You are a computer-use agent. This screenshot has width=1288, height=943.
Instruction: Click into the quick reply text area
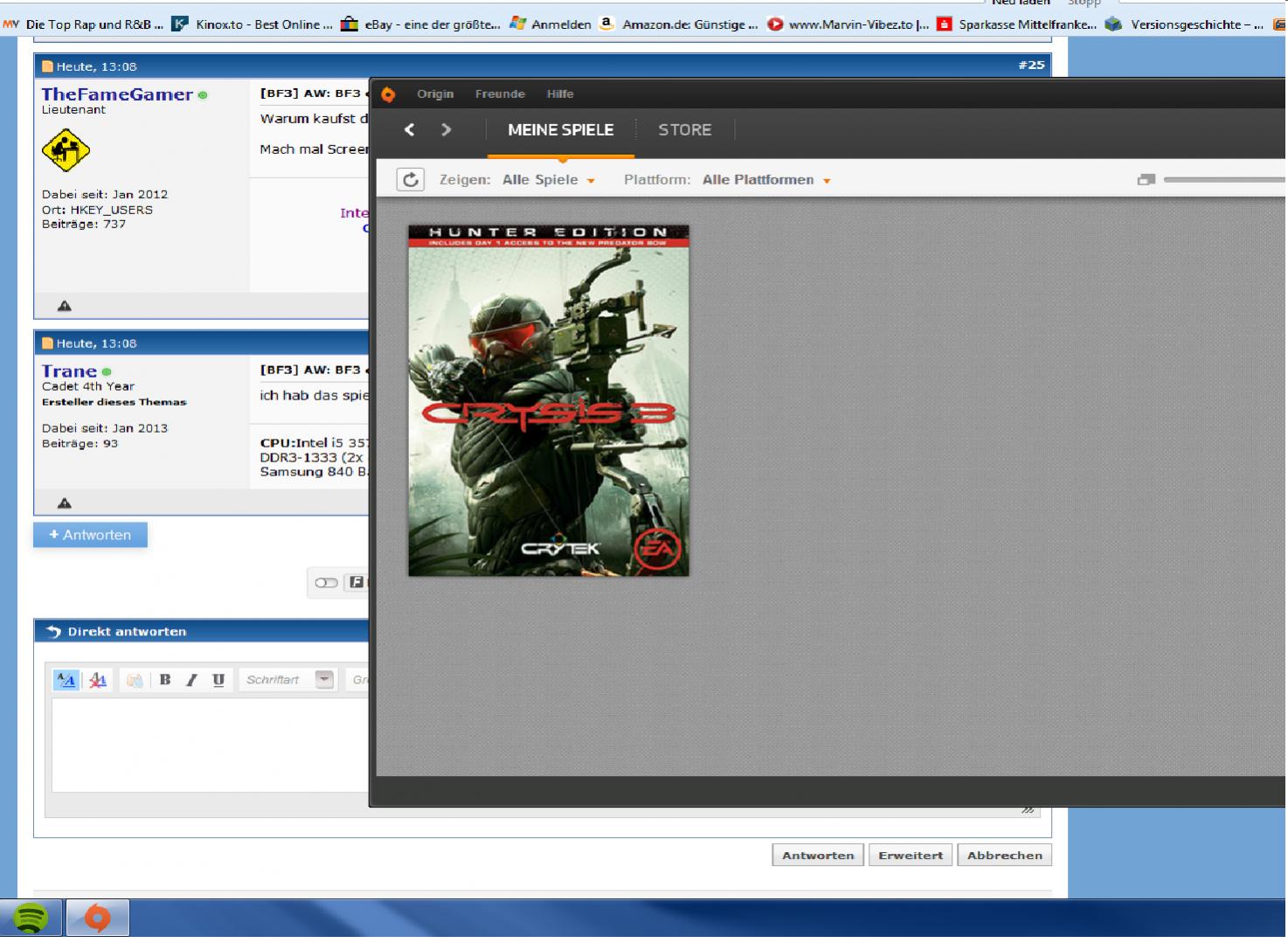[210, 745]
